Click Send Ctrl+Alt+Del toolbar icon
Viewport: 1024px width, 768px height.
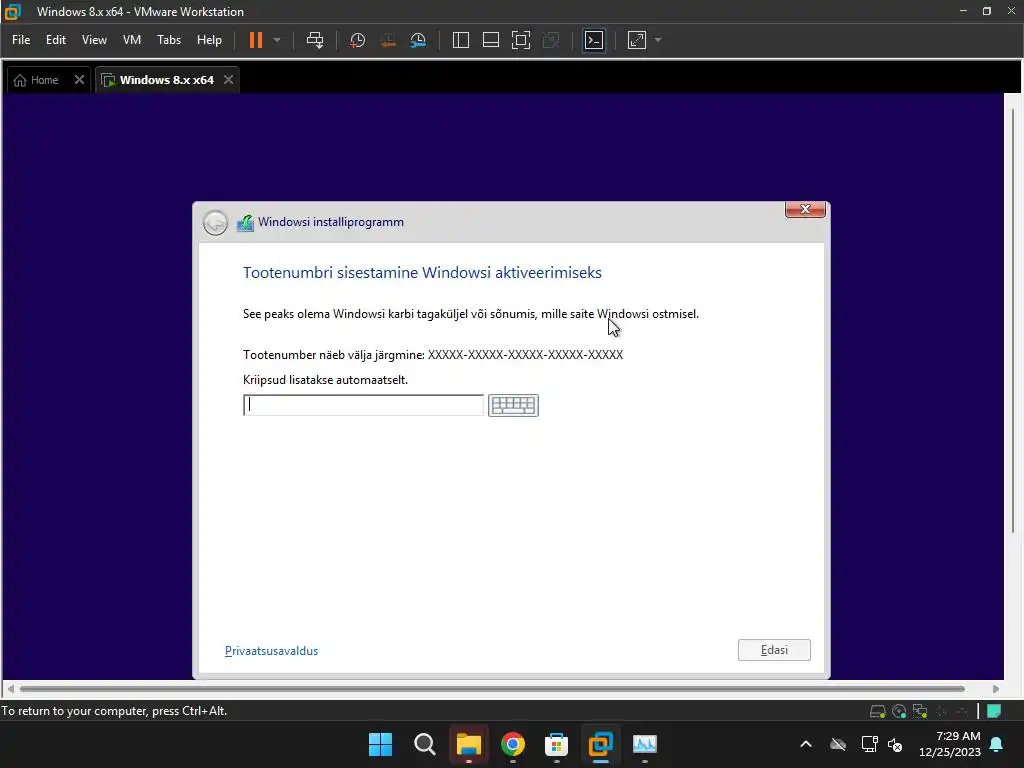(x=315, y=40)
